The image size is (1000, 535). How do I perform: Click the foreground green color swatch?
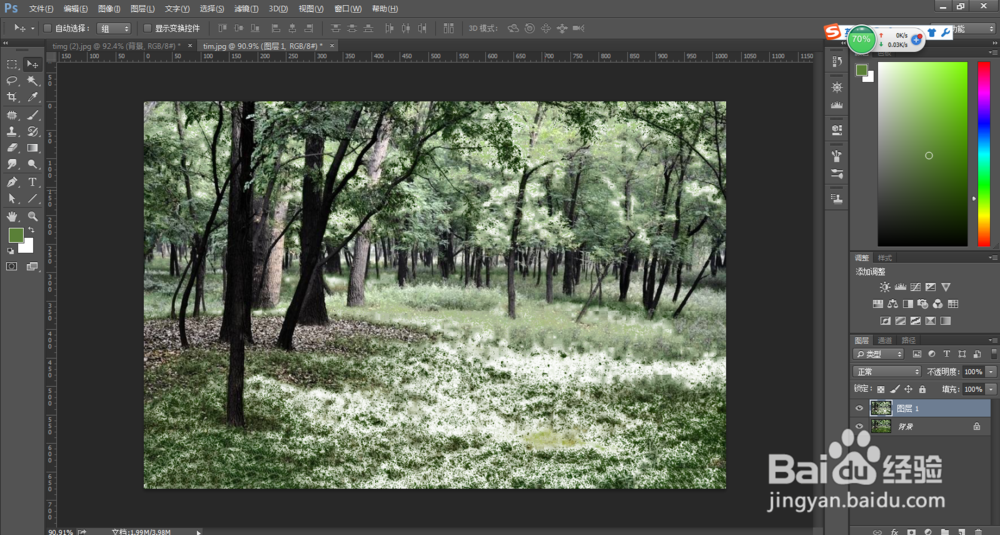pyautogui.click(x=15, y=235)
